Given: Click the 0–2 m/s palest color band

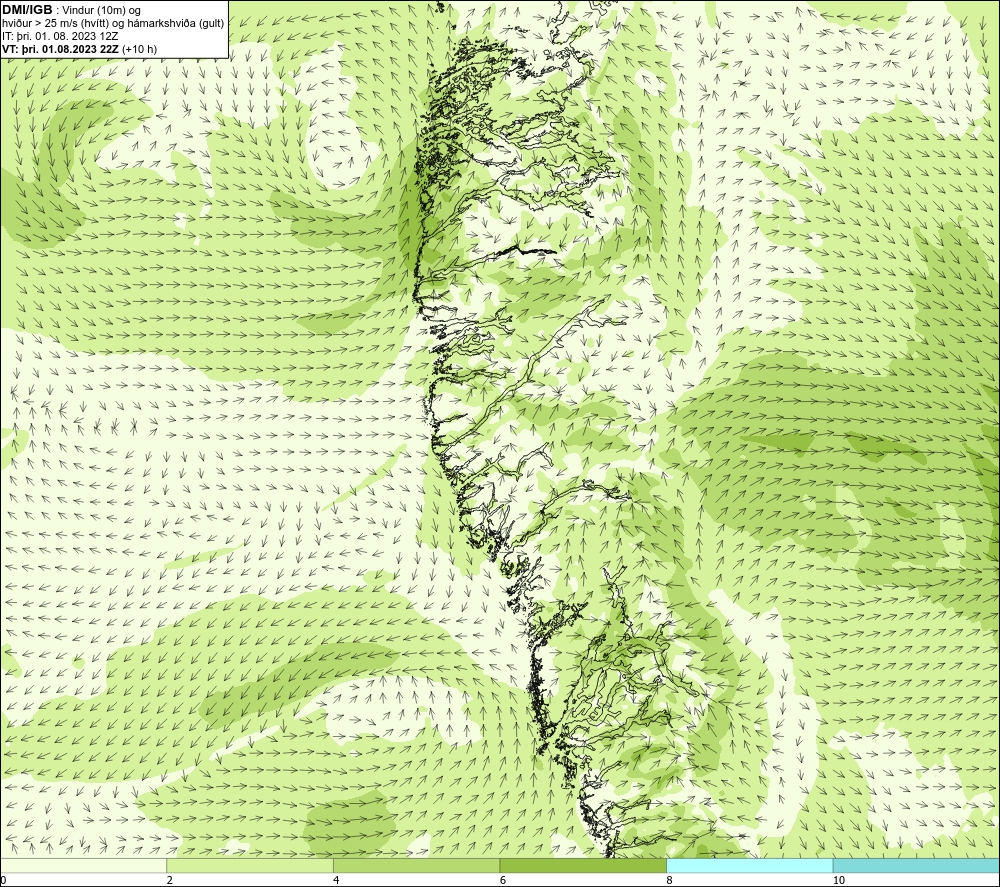Looking at the screenshot, I should tap(84, 865).
